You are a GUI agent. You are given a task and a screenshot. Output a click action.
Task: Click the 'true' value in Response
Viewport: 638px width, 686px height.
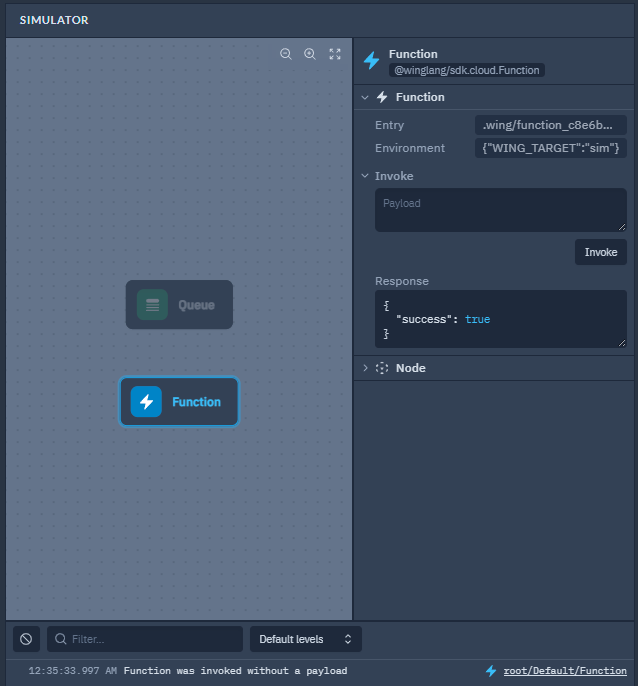tap(477, 319)
